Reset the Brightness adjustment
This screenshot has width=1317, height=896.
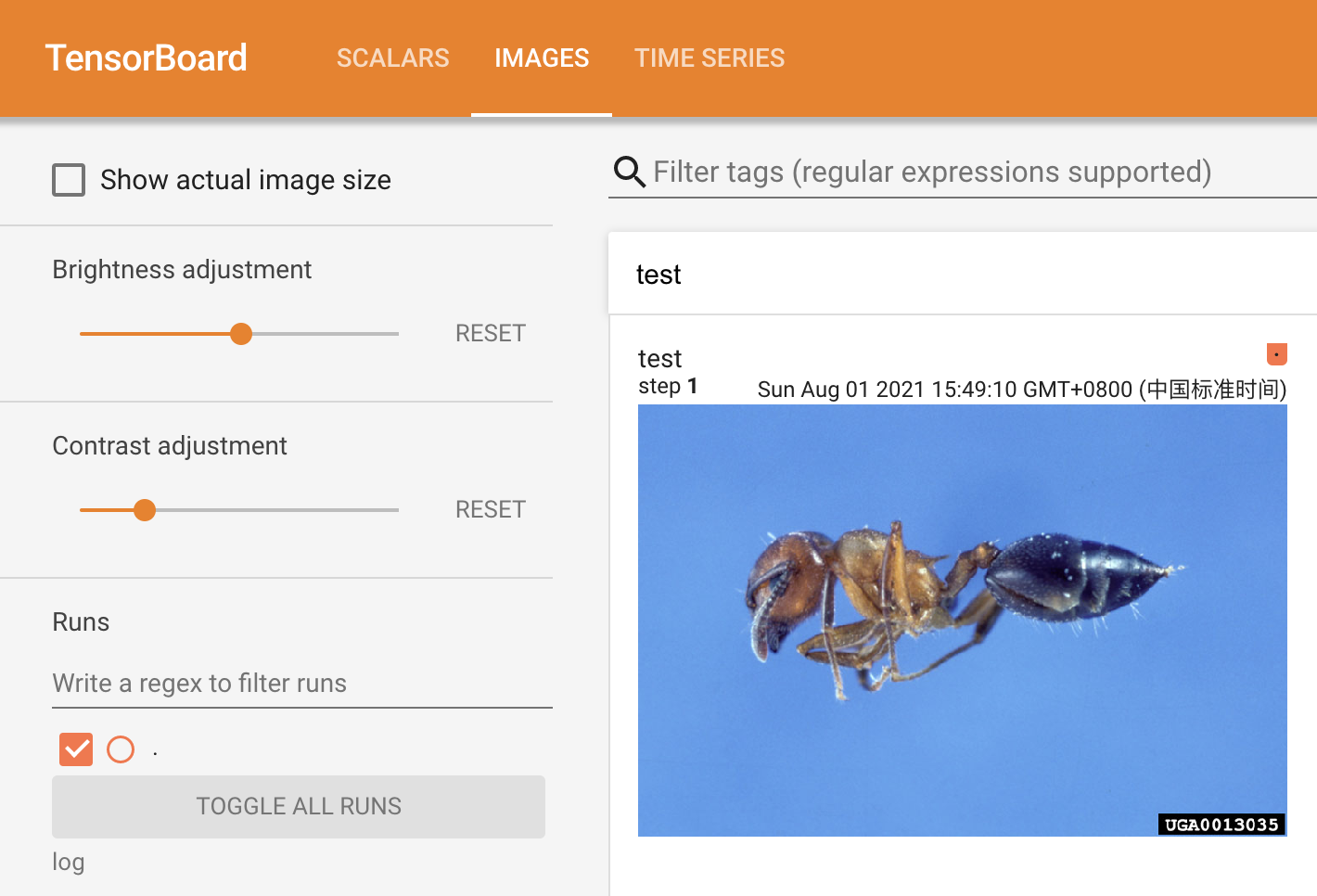tap(490, 333)
